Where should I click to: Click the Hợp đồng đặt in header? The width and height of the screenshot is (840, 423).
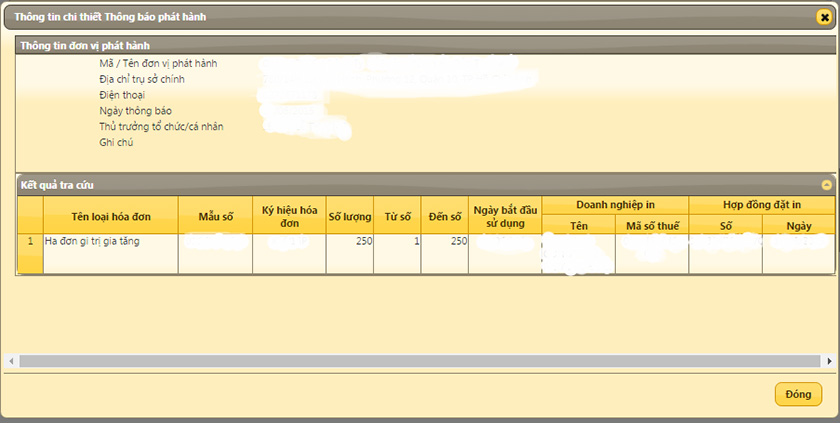click(x=762, y=204)
